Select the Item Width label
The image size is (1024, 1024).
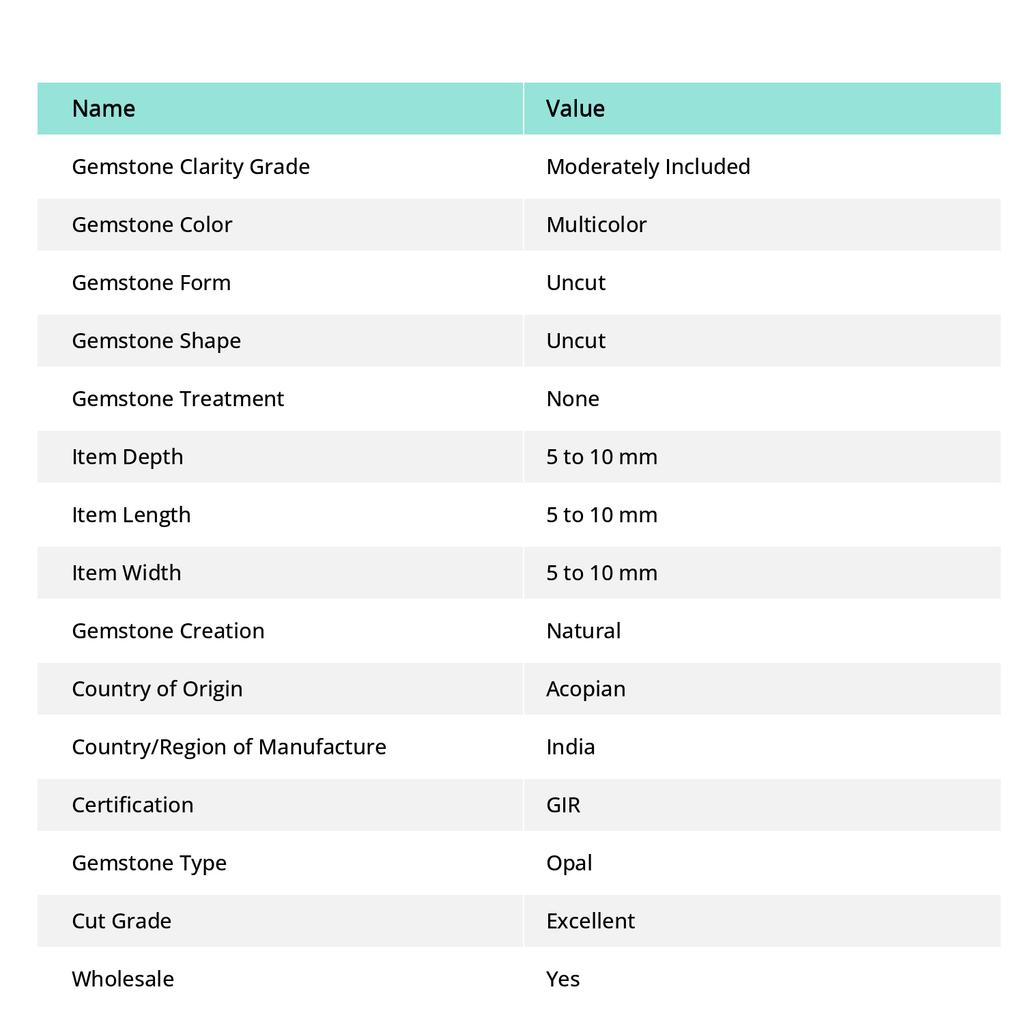click(127, 573)
